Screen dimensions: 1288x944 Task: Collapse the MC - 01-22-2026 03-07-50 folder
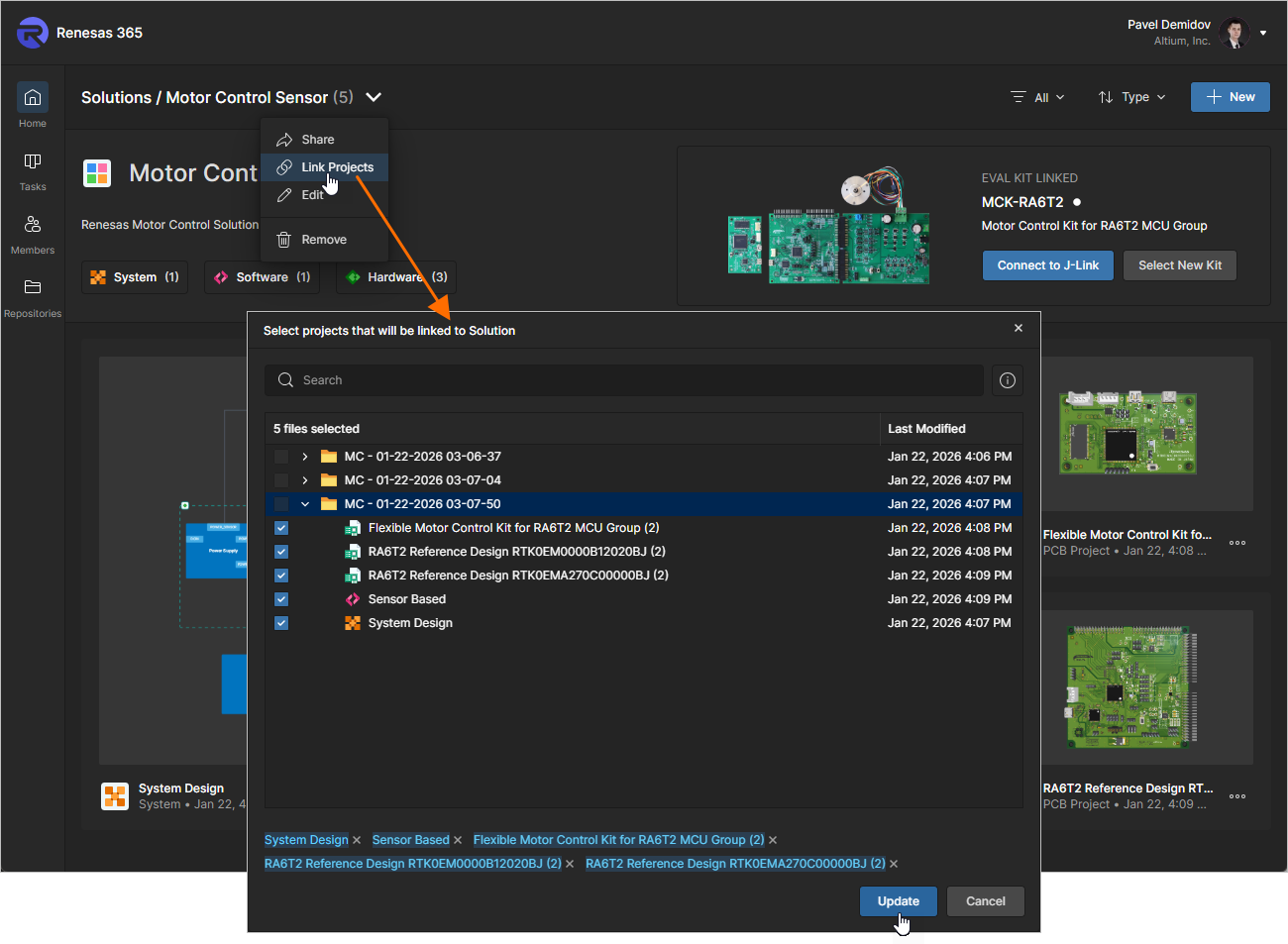click(x=305, y=504)
